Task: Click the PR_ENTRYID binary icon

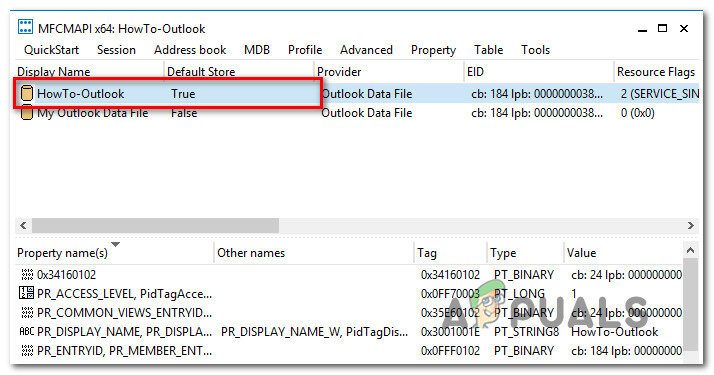Action: pos(27,350)
